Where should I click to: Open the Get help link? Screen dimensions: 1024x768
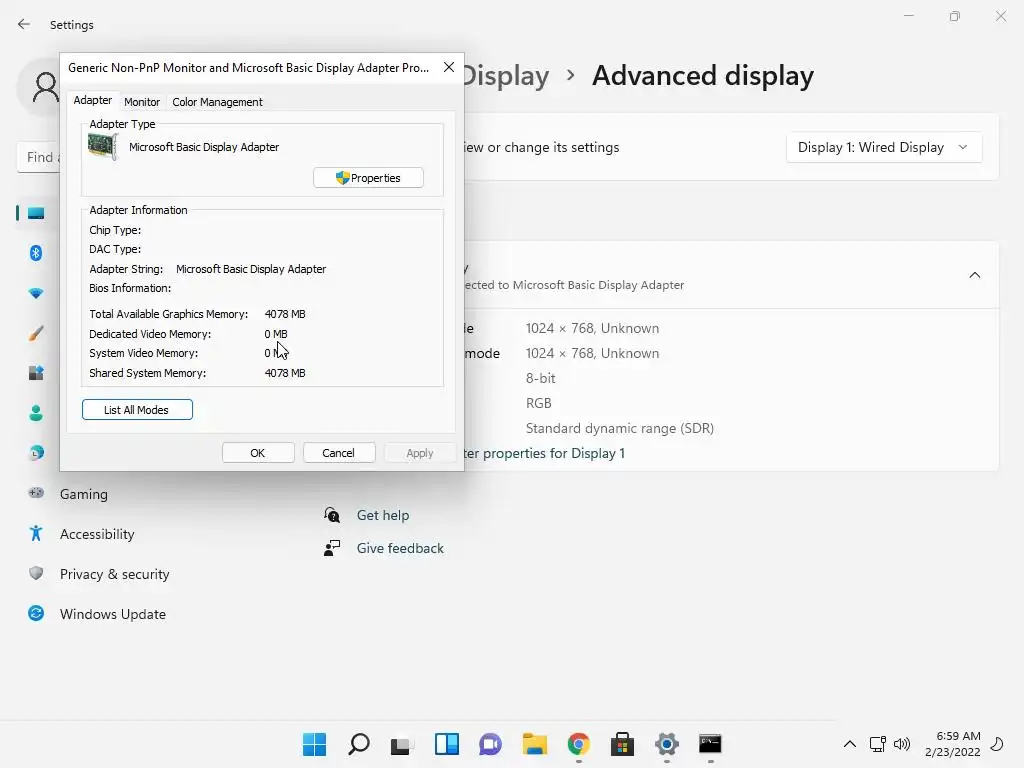383,515
